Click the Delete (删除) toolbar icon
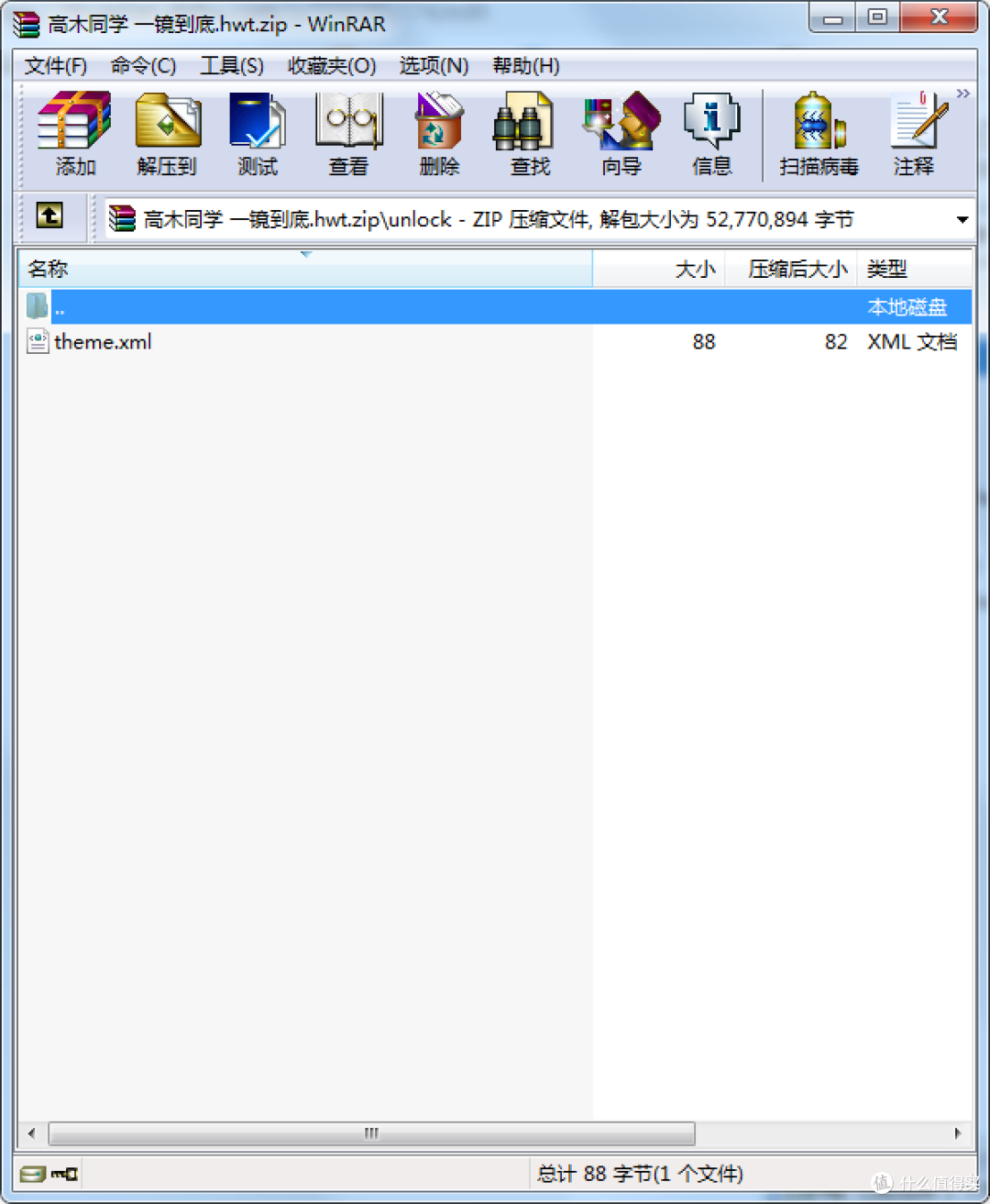 [439, 134]
